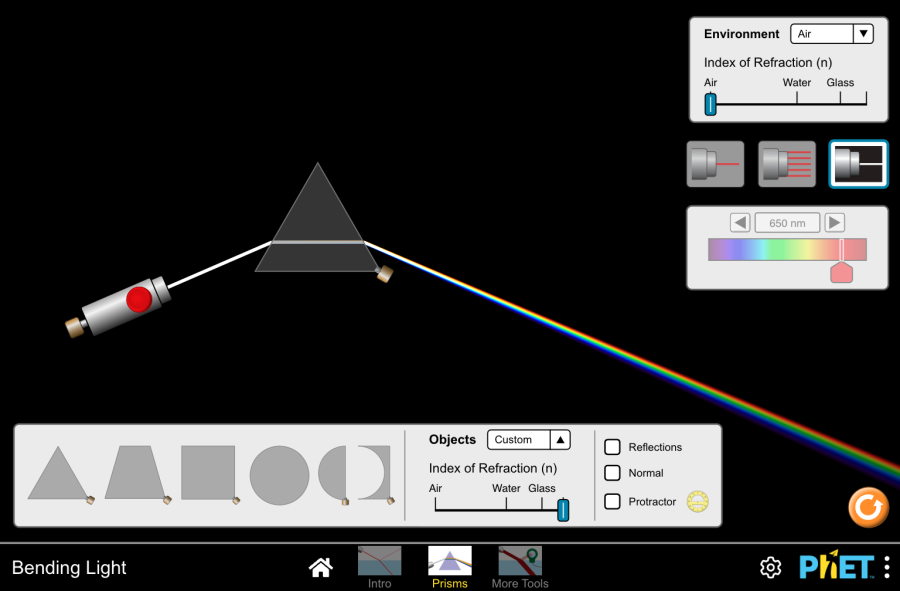Select the white light laser mode icon
This screenshot has width=900, height=591.
[x=857, y=163]
